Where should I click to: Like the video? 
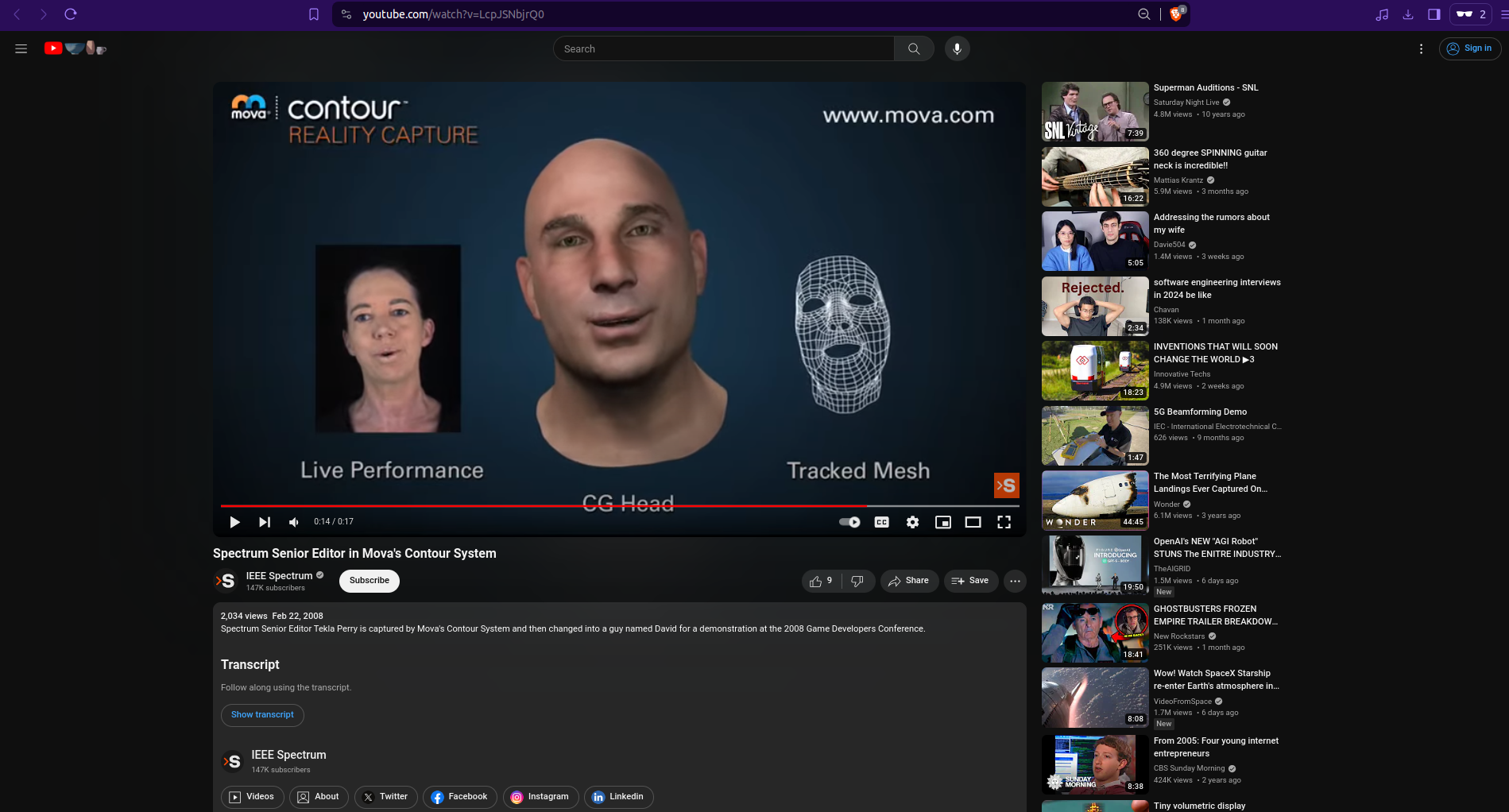[x=820, y=581]
